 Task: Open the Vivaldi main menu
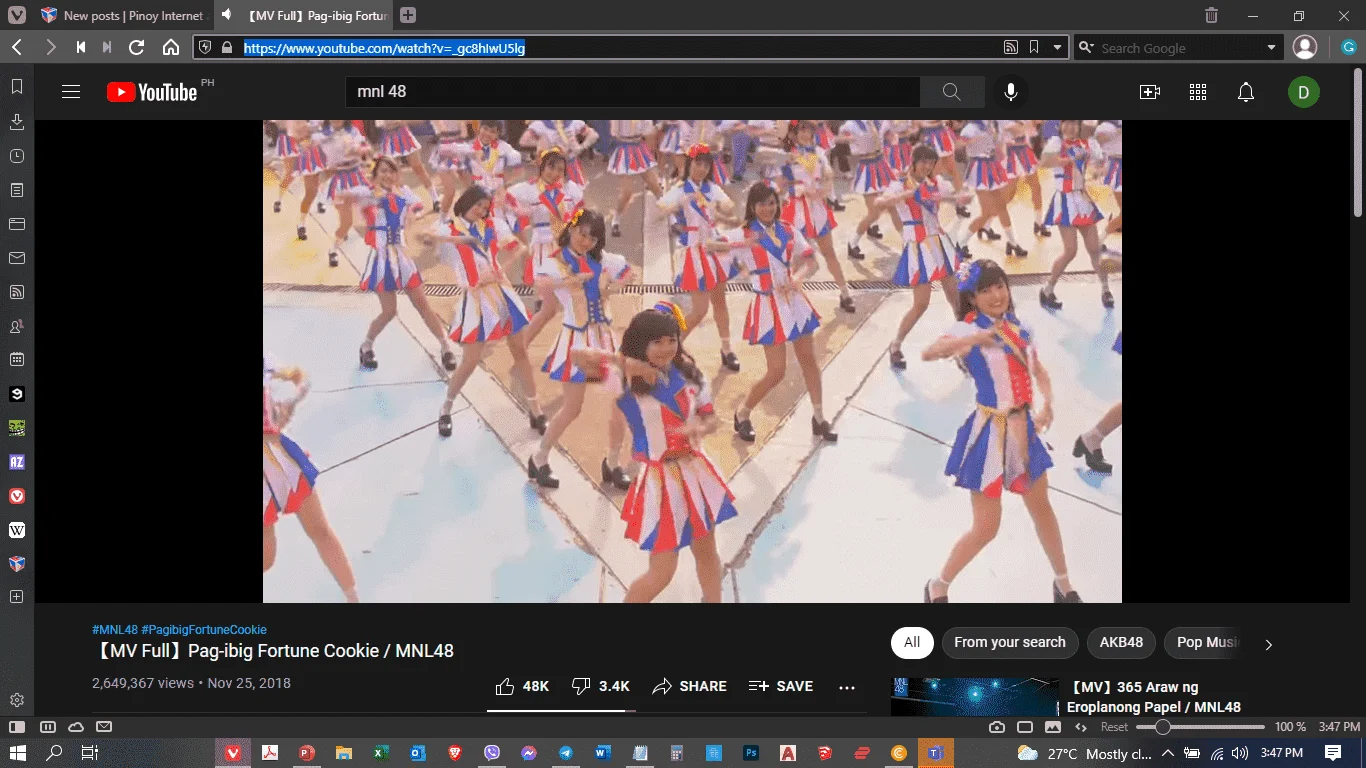(17, 15)
